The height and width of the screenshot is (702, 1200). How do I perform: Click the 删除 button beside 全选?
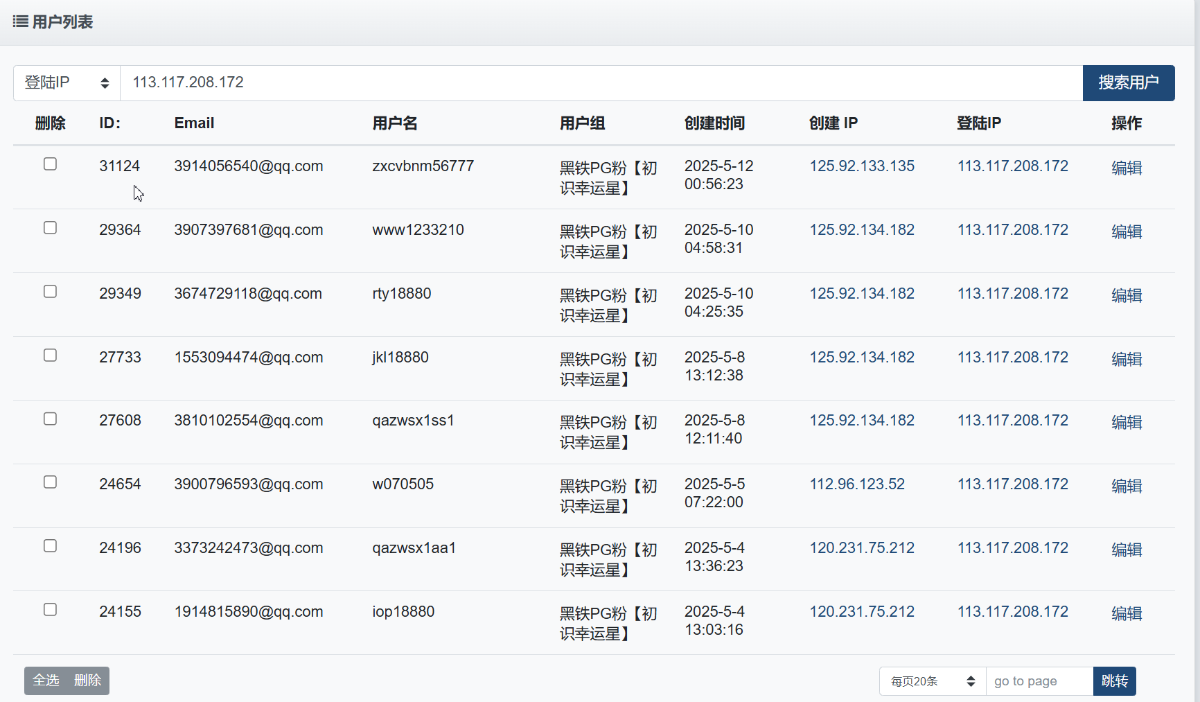88,680
